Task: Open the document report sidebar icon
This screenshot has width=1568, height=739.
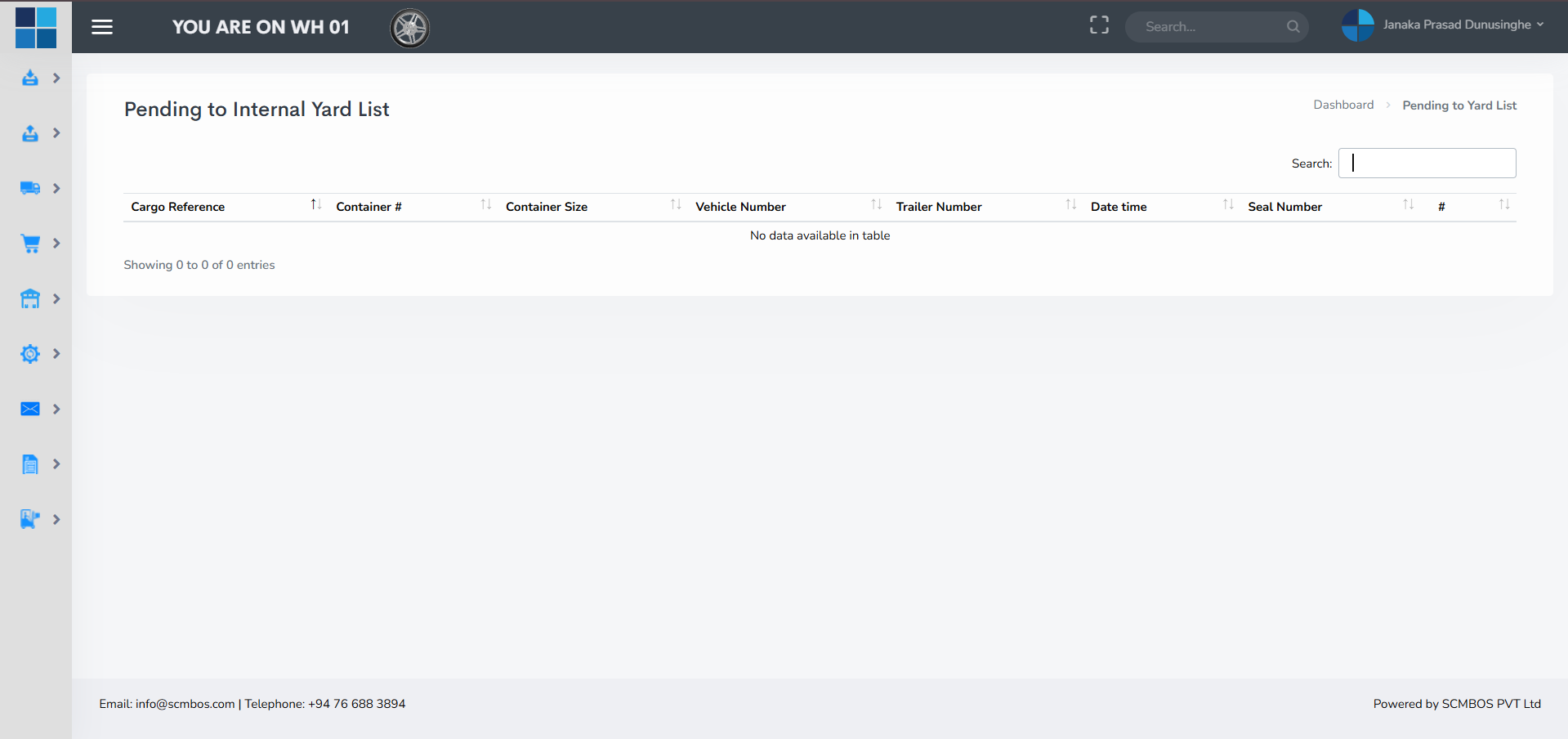Action: click(x=30, y=464)
